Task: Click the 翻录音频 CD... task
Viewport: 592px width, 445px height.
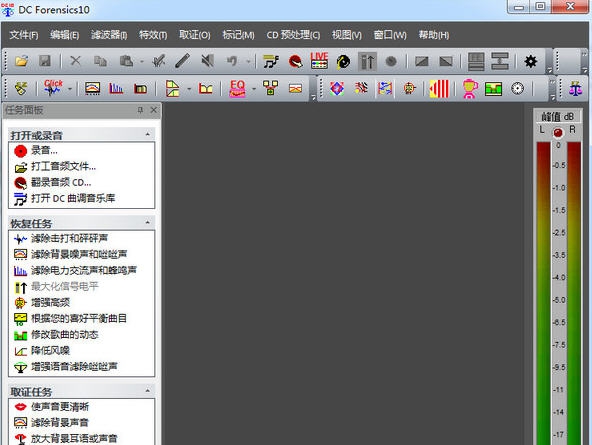Action: click(61, 182)
